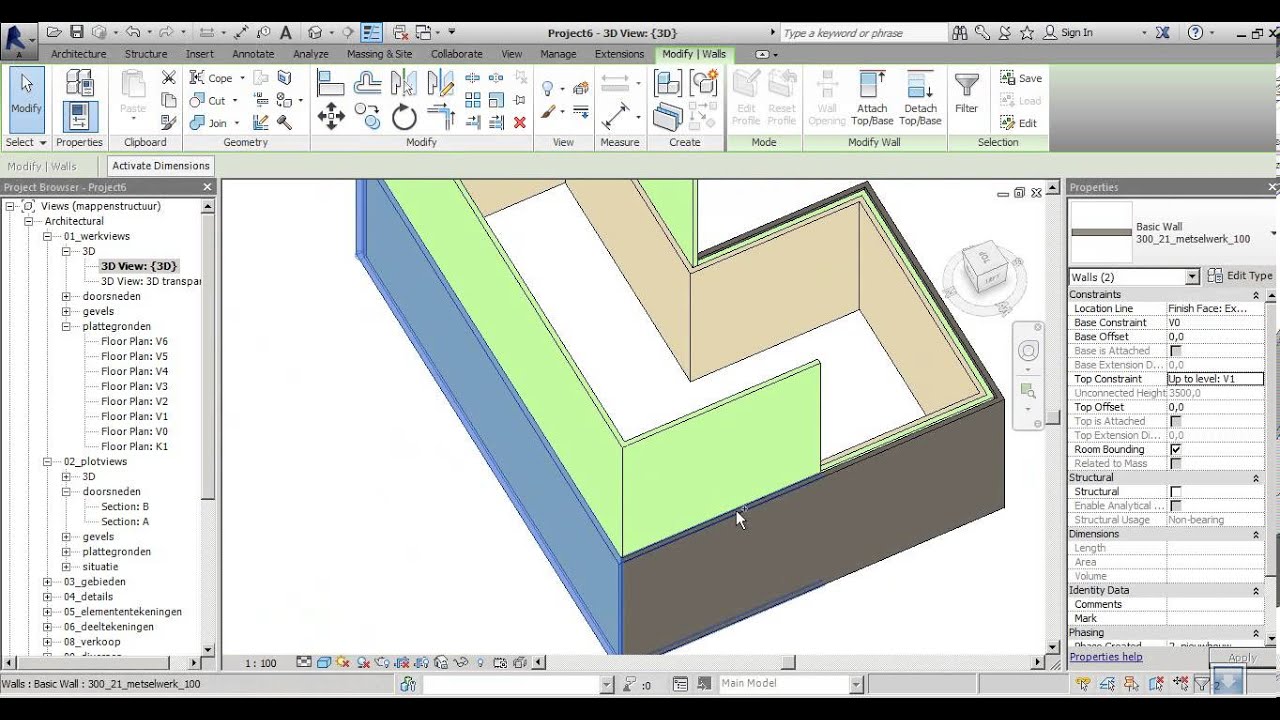Viewport: 1280px width, 720px height.
Task: Open the Architecture ribbon tab
Action: [x=78, y=54]
